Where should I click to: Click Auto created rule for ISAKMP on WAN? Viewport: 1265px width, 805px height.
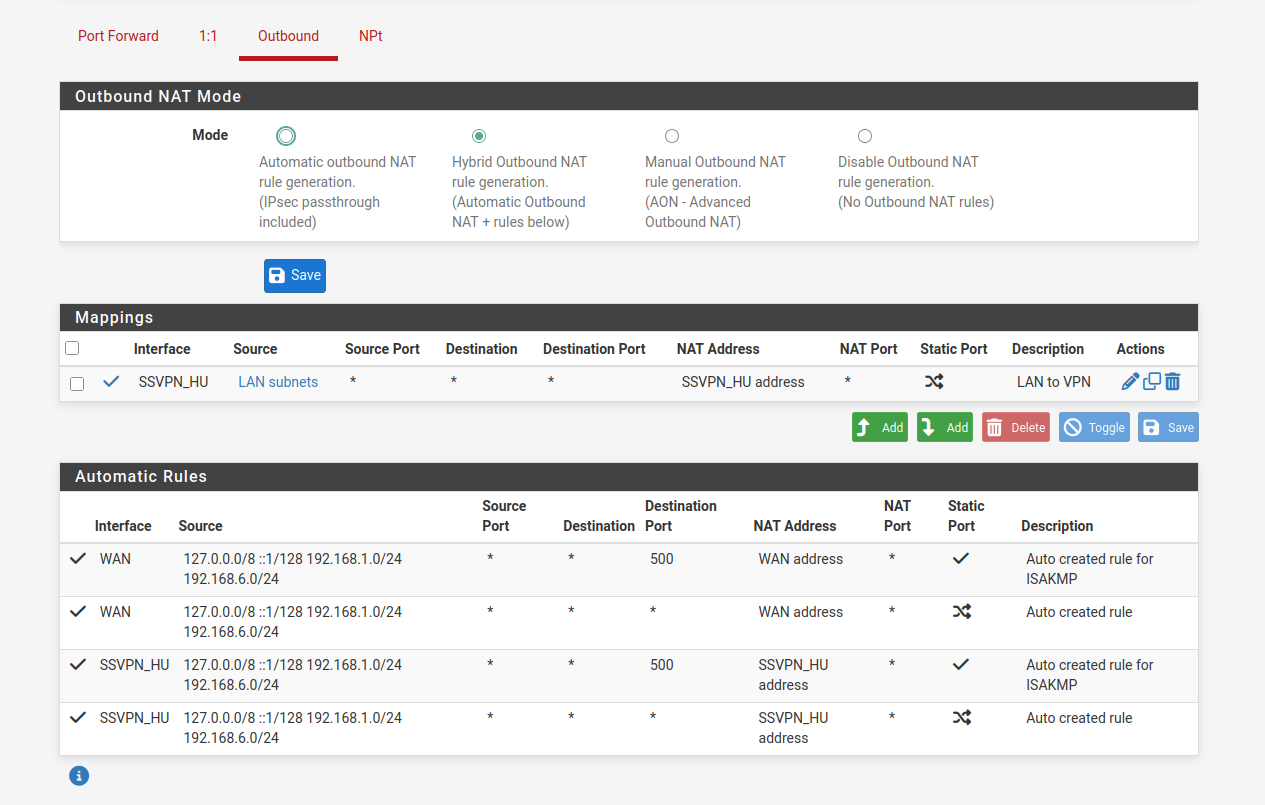1090,569
